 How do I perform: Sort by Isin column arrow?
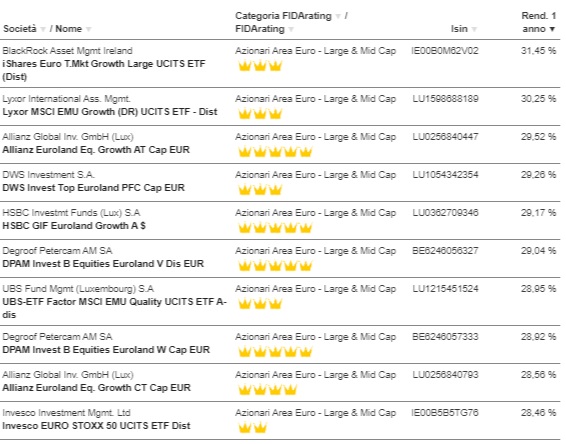(x=474, y=29)
